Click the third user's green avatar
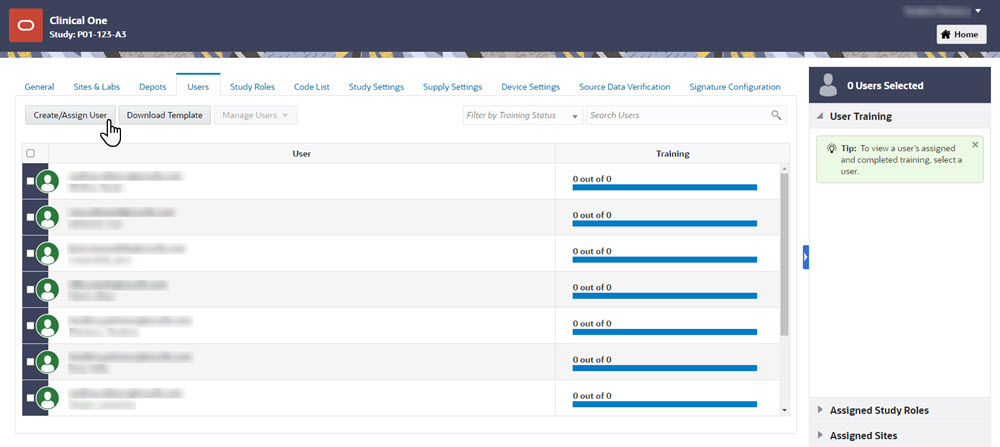 click(x=48, y=253)
